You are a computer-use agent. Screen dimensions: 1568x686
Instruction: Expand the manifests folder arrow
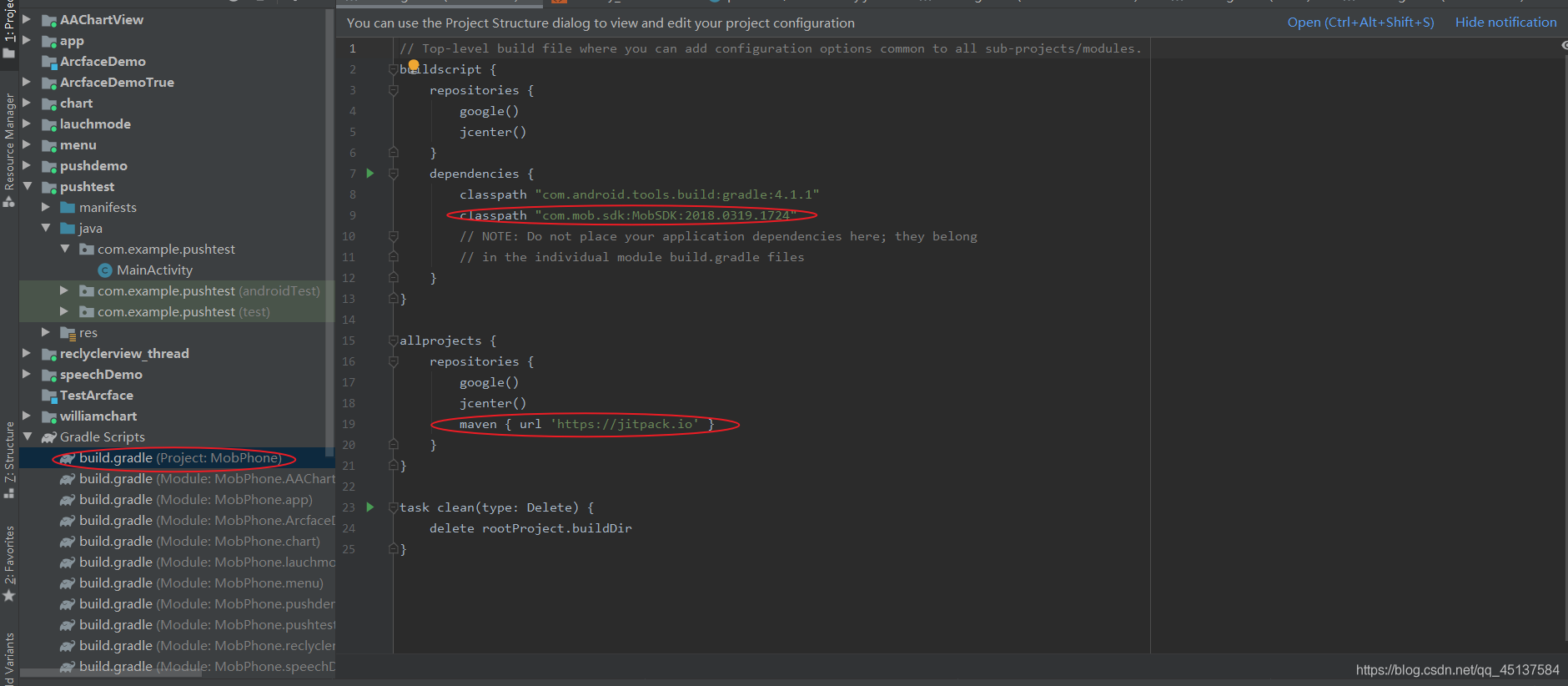[46, 206]
